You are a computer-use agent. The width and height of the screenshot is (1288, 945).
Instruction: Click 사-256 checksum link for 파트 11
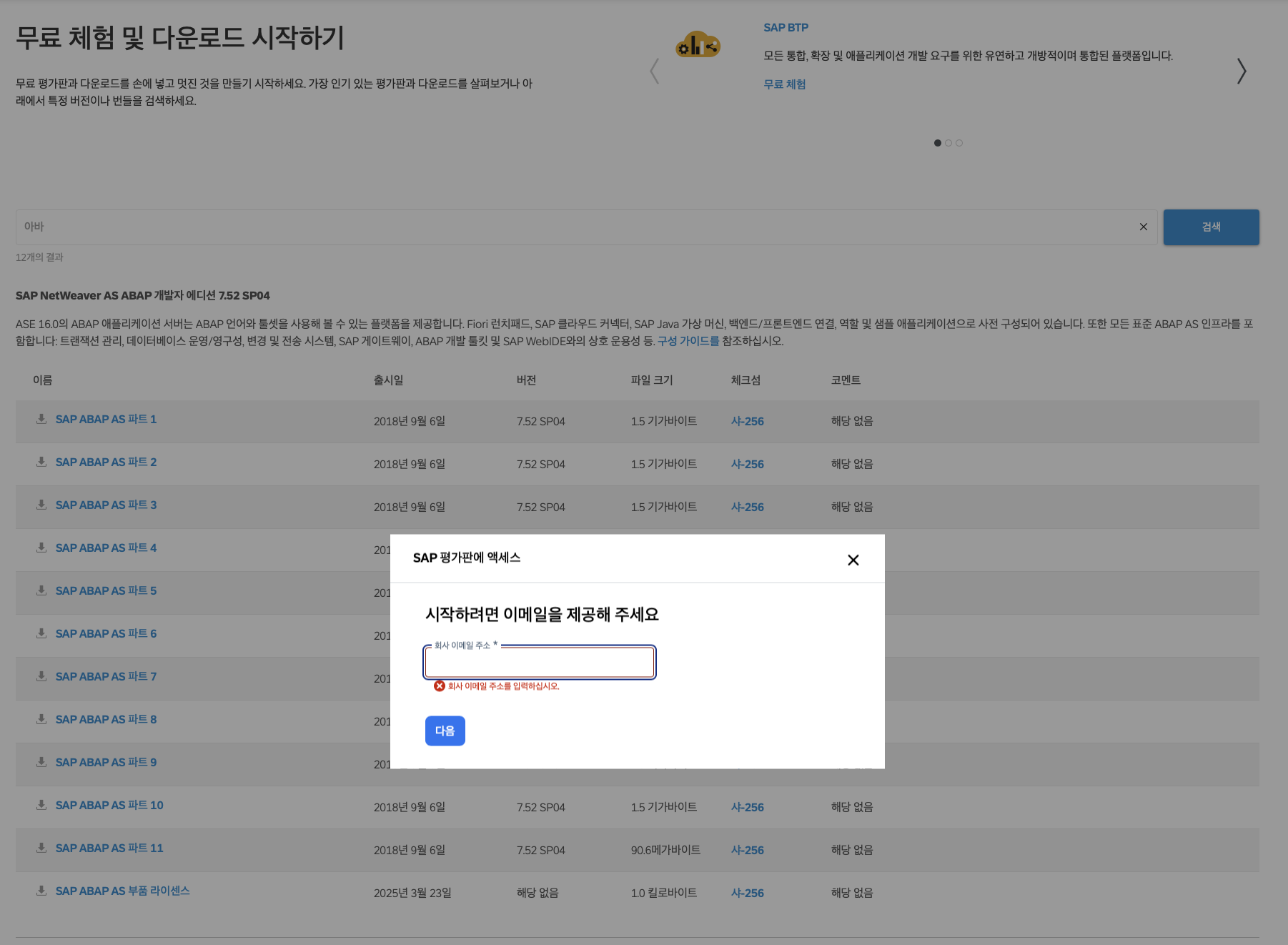(x=748, y=850)
